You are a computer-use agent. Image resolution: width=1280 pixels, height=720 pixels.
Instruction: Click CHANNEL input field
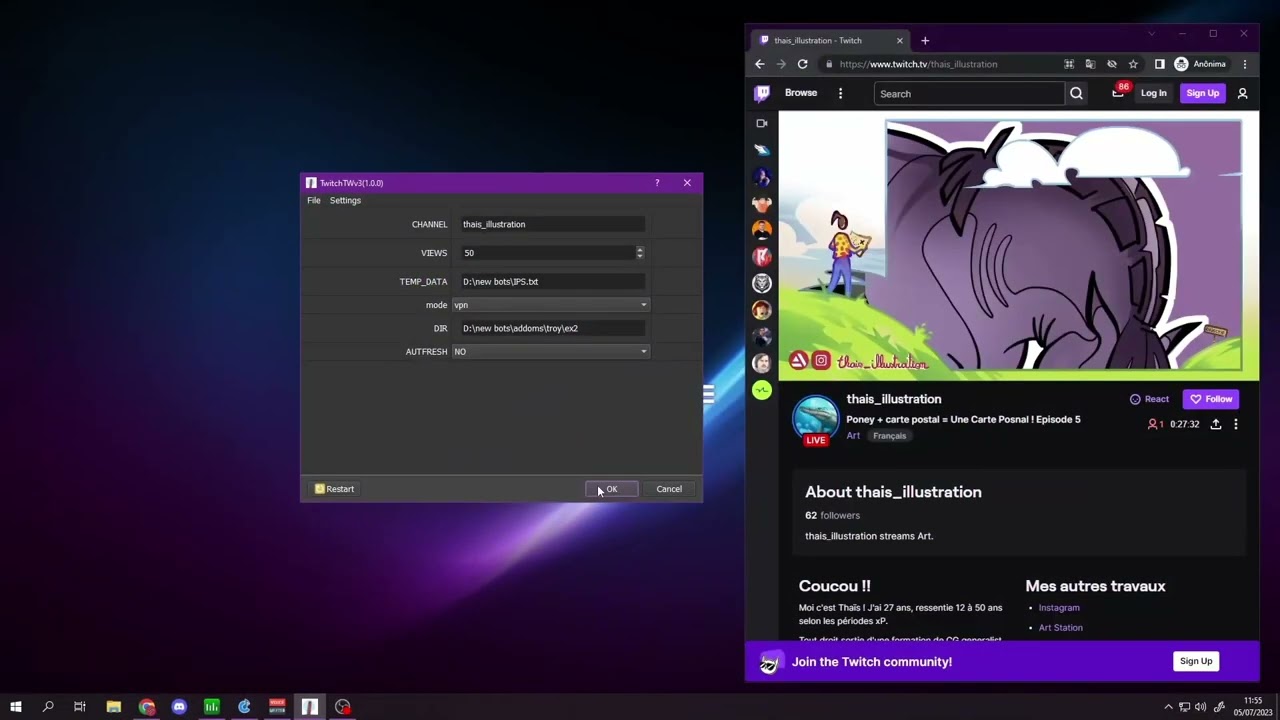[551, 224]
